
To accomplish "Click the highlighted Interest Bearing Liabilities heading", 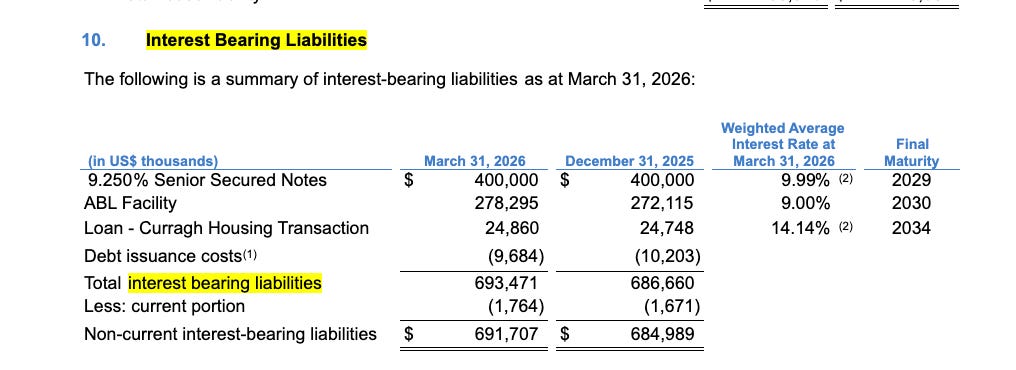I will click(x=257, y=40).
